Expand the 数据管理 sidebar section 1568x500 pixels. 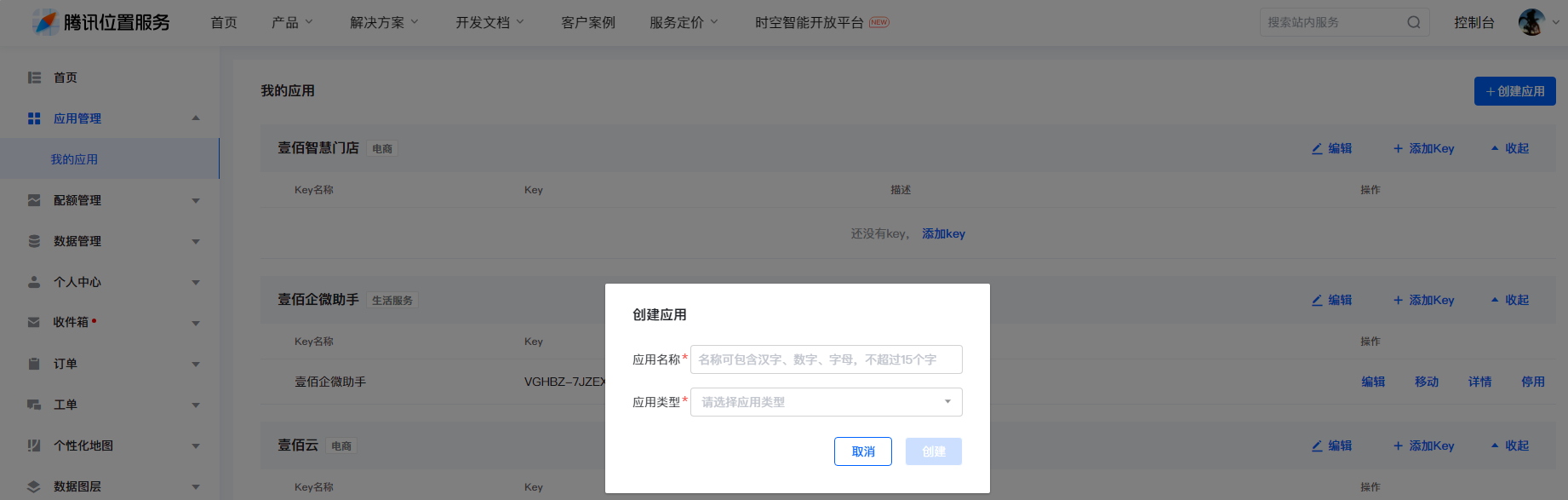pyautogui.click(x=196, y=242)
